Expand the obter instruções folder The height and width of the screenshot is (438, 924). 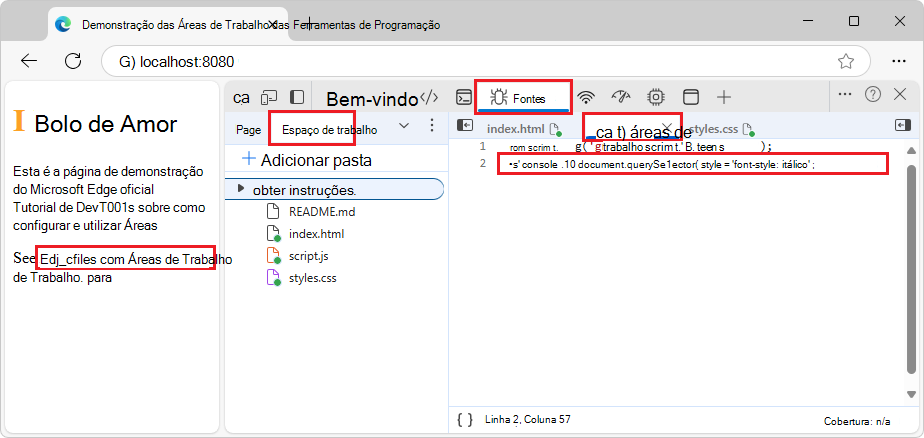coord(240,189)
